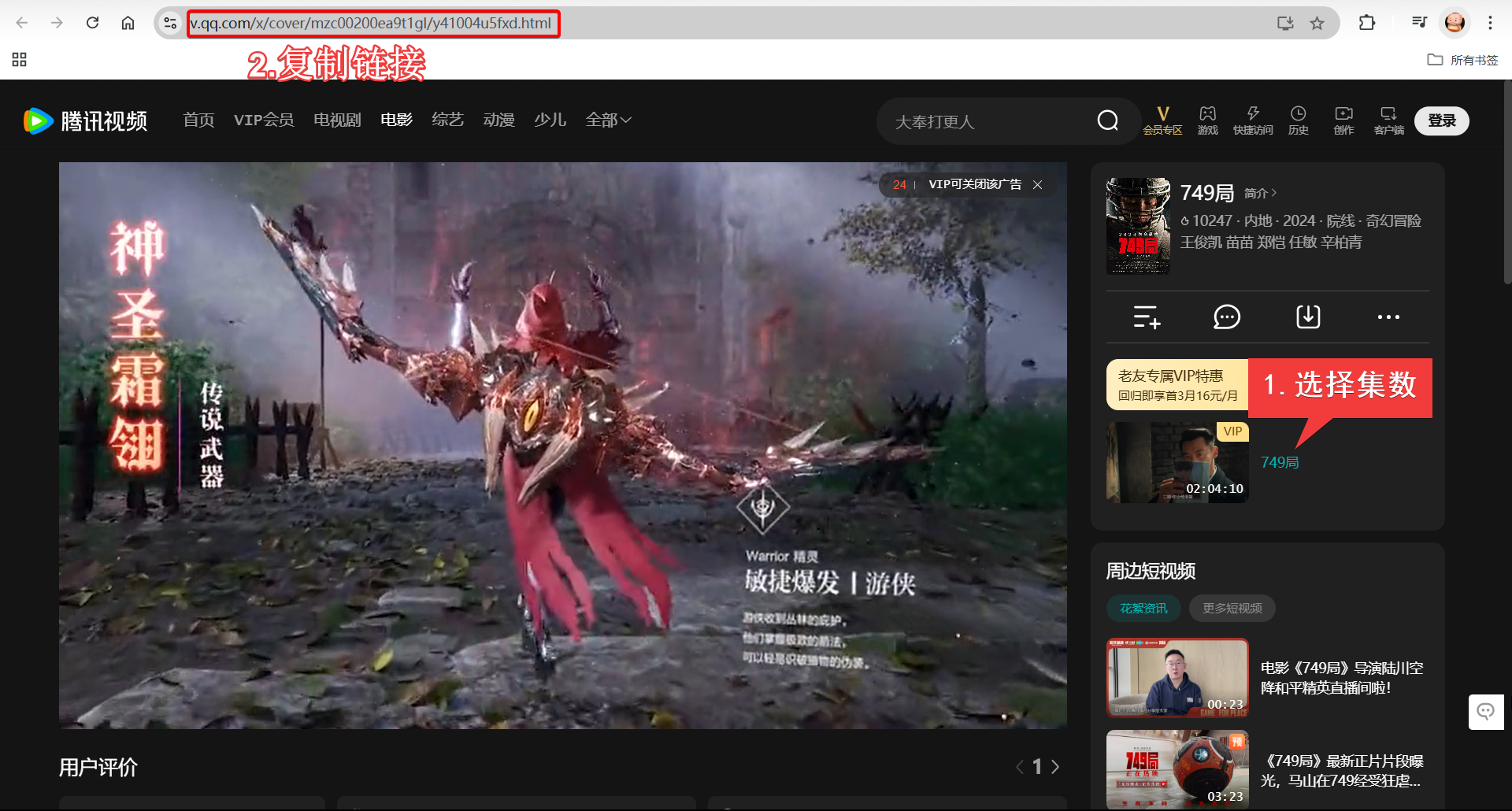
Task: Play the 最新正片片段曝光 video thumbnail
Action: 1177,769
